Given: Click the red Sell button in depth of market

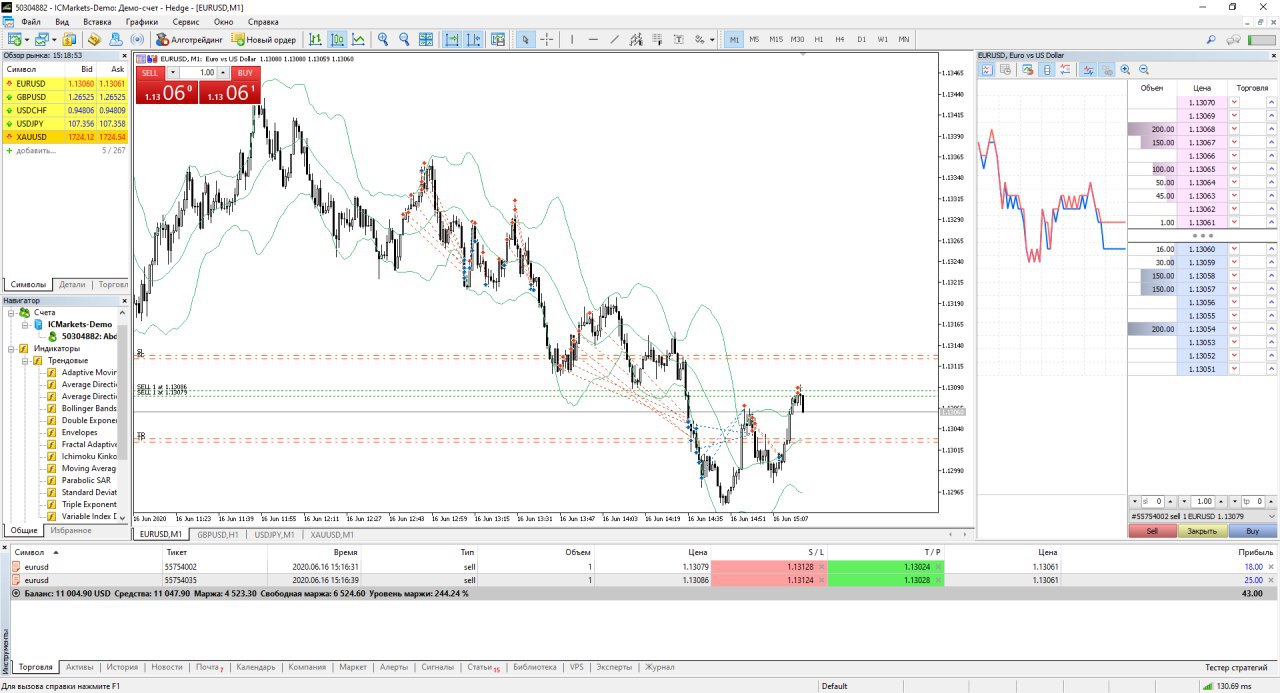Looking at the screenshot, I should point(1152,531).
